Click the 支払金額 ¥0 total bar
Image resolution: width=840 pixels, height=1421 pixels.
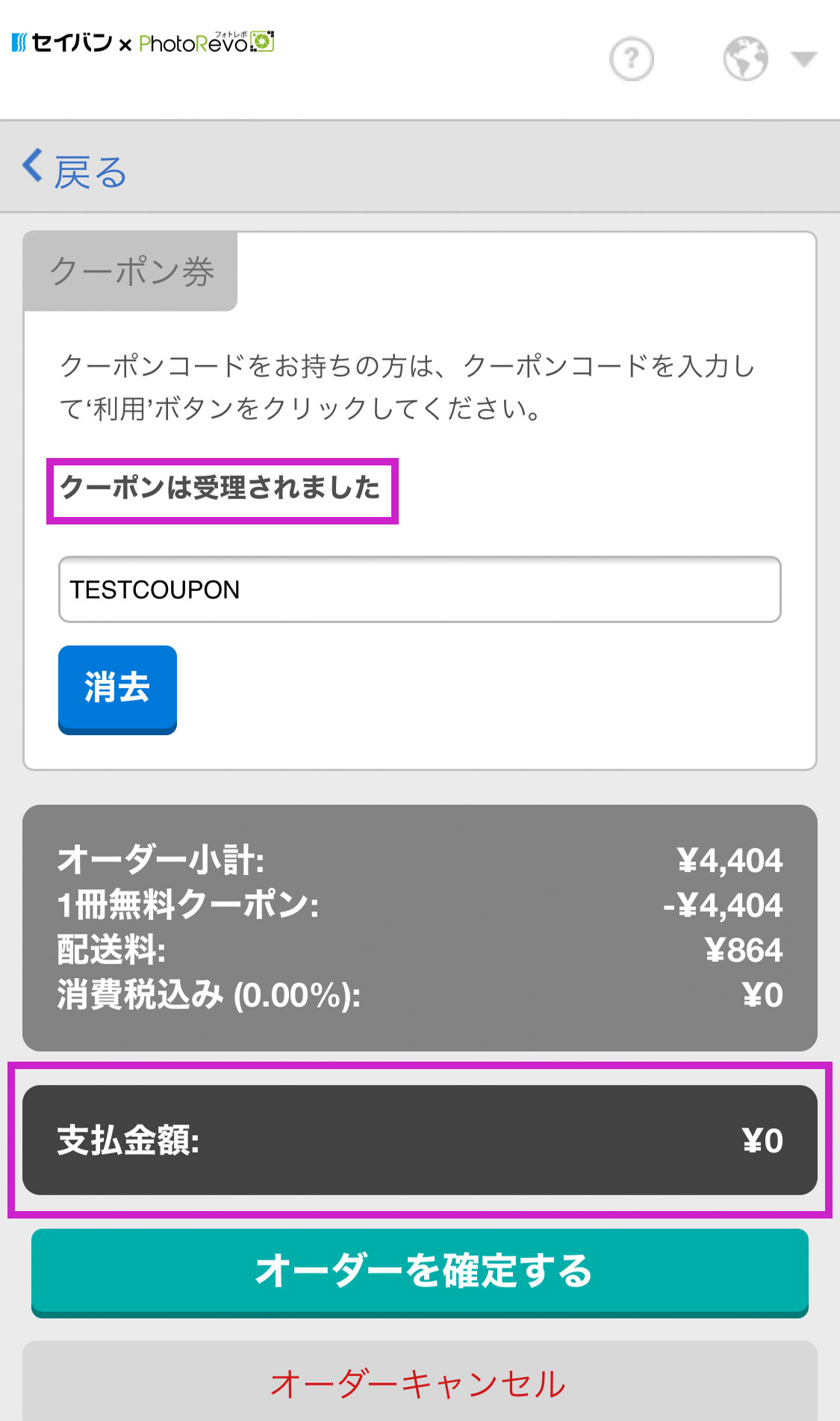(x=420, y=1140)
